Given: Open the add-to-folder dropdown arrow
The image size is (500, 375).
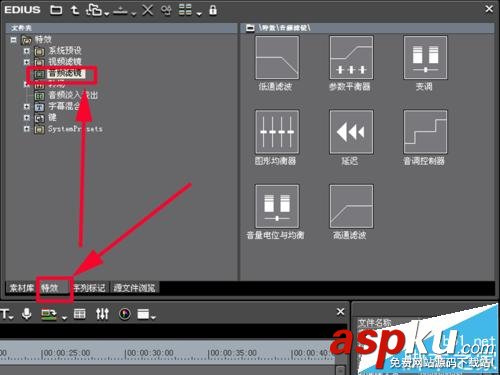Looking at the screenshot, I should 107,13.
